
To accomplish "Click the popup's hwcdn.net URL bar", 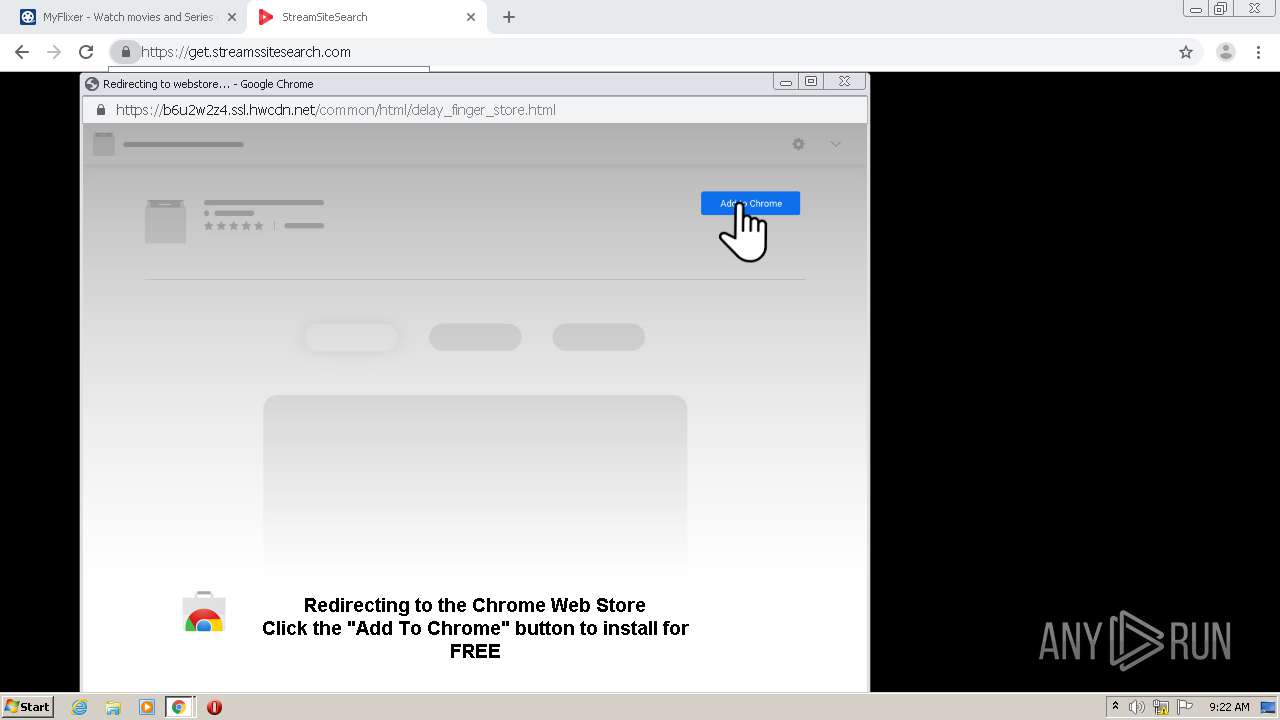I will (475, 110).
